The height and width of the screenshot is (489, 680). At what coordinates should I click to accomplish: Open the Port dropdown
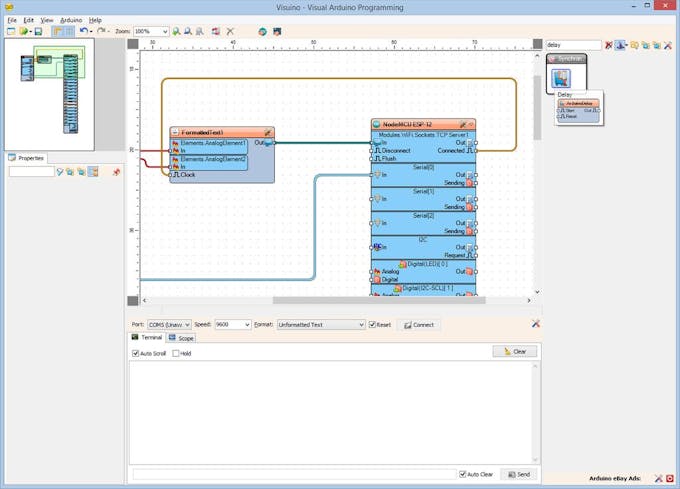pos(169,324)
